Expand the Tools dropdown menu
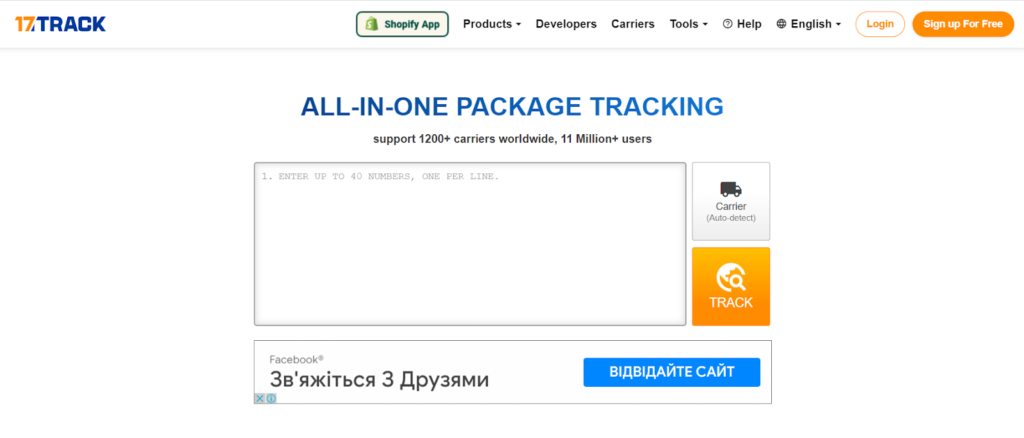The width and height of the screenshot is (1024, 438). click(688, 24)
